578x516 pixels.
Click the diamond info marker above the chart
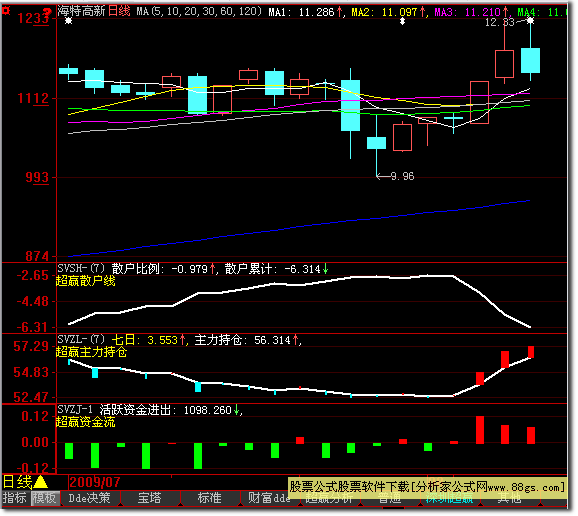pyautogui.click(x=403, y=21)
